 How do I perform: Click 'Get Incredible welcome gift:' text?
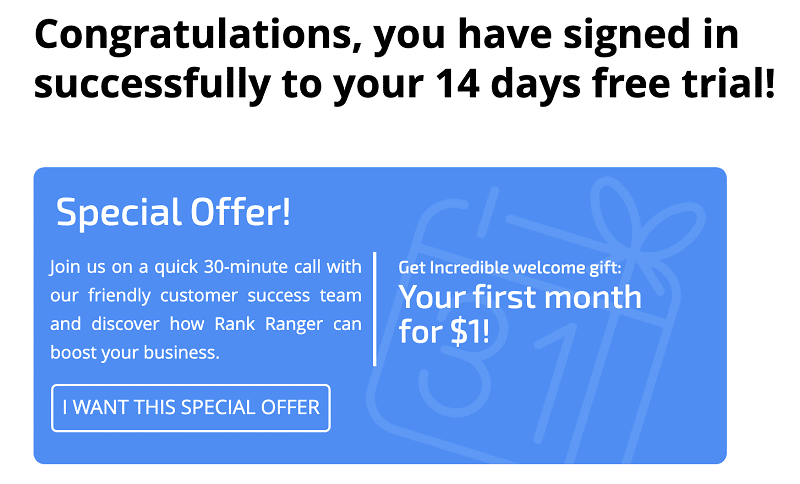510,268
